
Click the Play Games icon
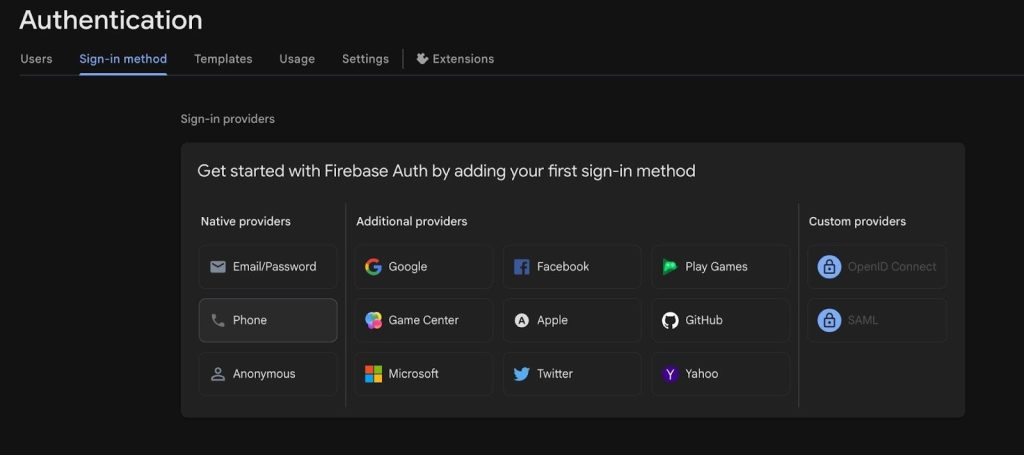point(669,266)
